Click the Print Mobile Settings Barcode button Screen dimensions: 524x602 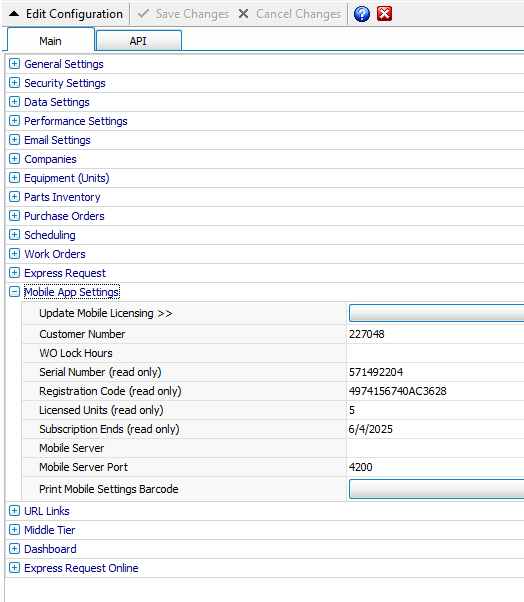pos(436,489)
